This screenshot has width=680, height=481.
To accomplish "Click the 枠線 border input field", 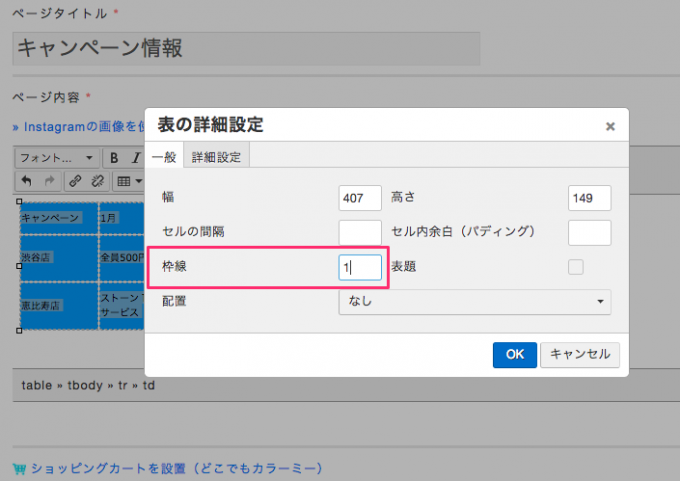I will point(360,267).
